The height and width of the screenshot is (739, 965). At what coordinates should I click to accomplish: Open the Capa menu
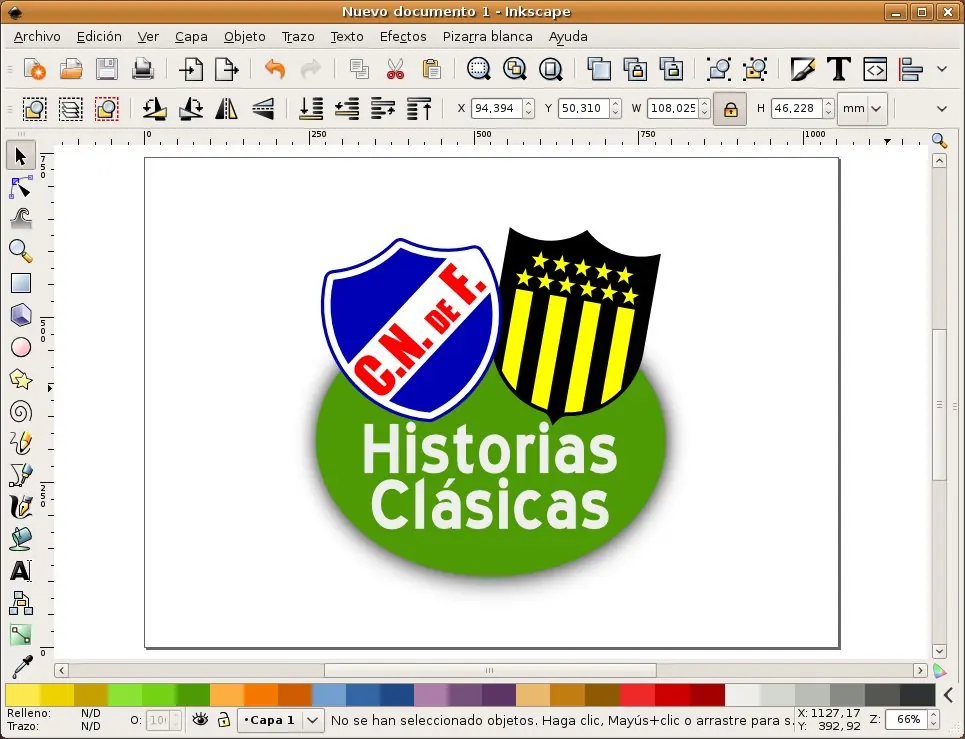pyautogui.click(x=191, y=37)
